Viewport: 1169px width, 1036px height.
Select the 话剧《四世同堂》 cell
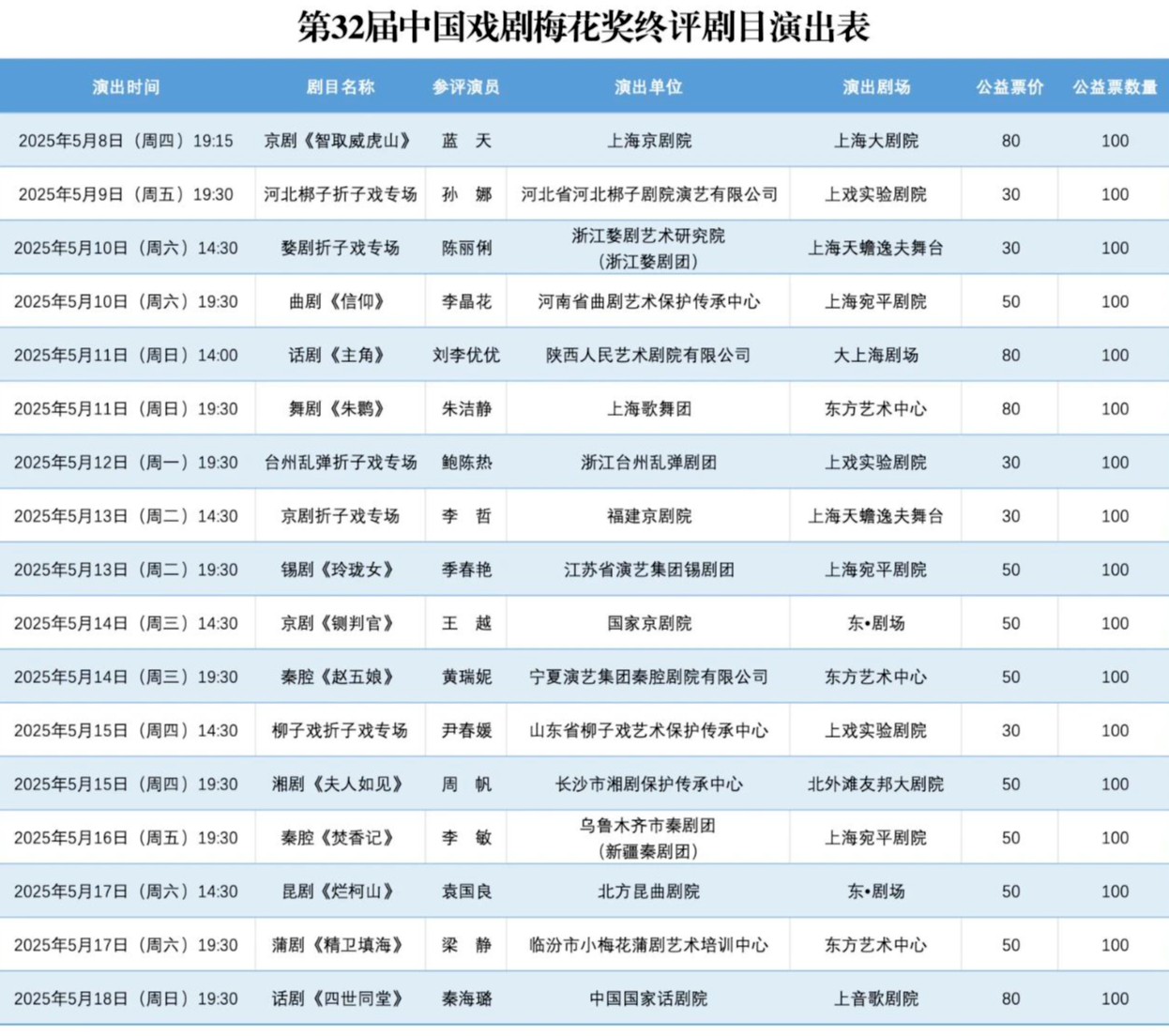coord(340,998)
